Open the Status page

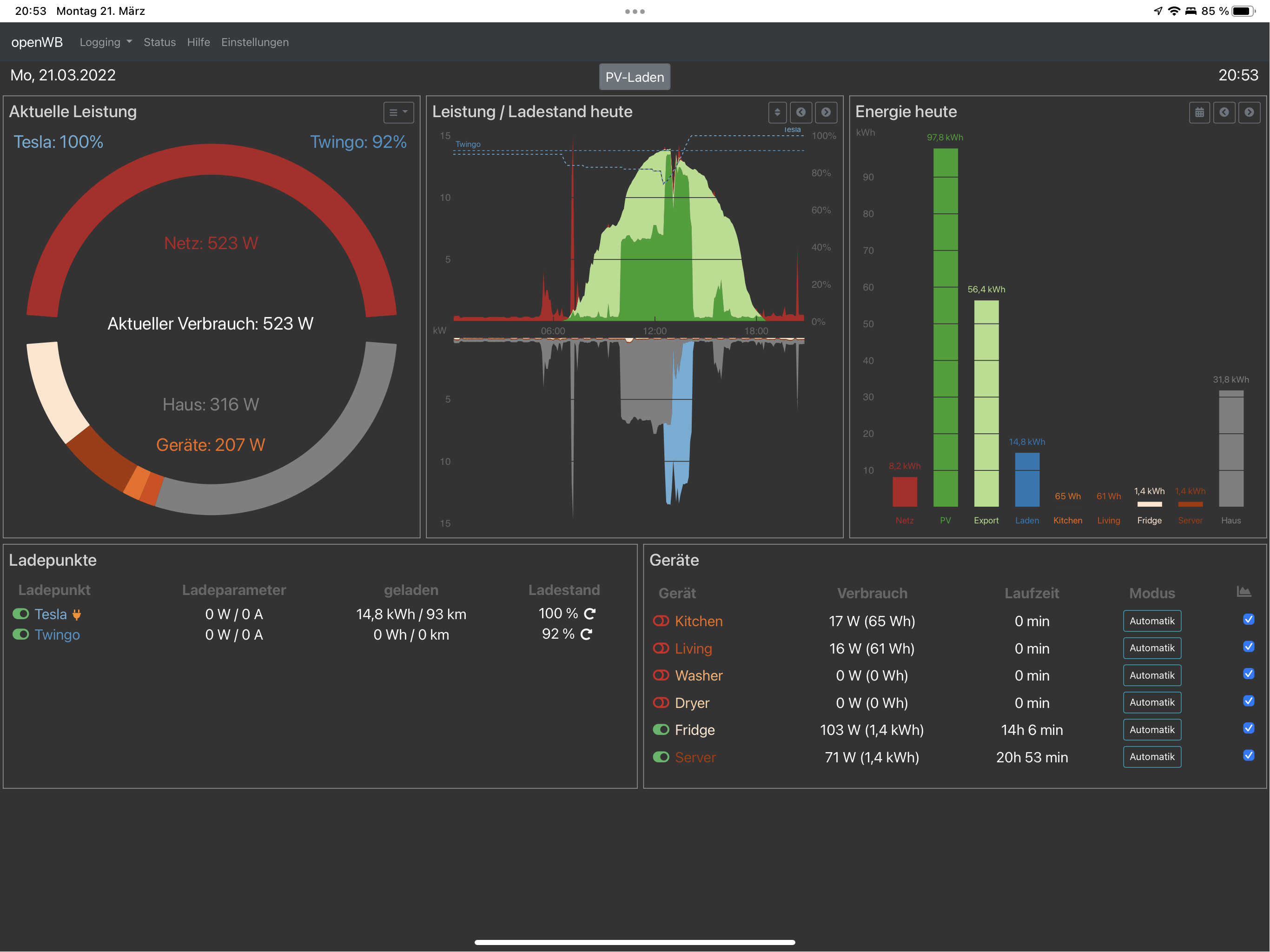[159, 42]
